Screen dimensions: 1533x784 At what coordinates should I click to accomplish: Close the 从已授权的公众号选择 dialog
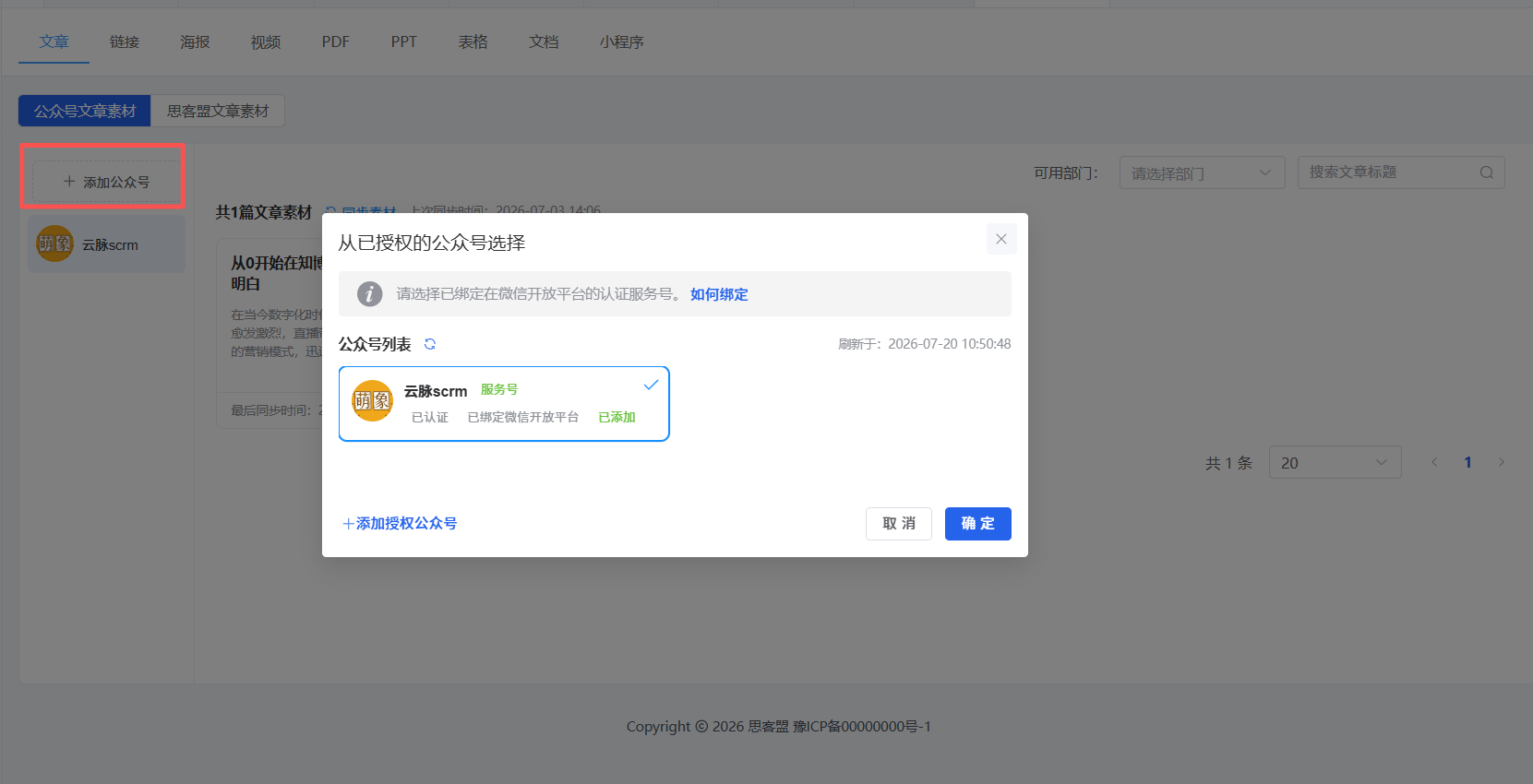[x=1001, y=239]
